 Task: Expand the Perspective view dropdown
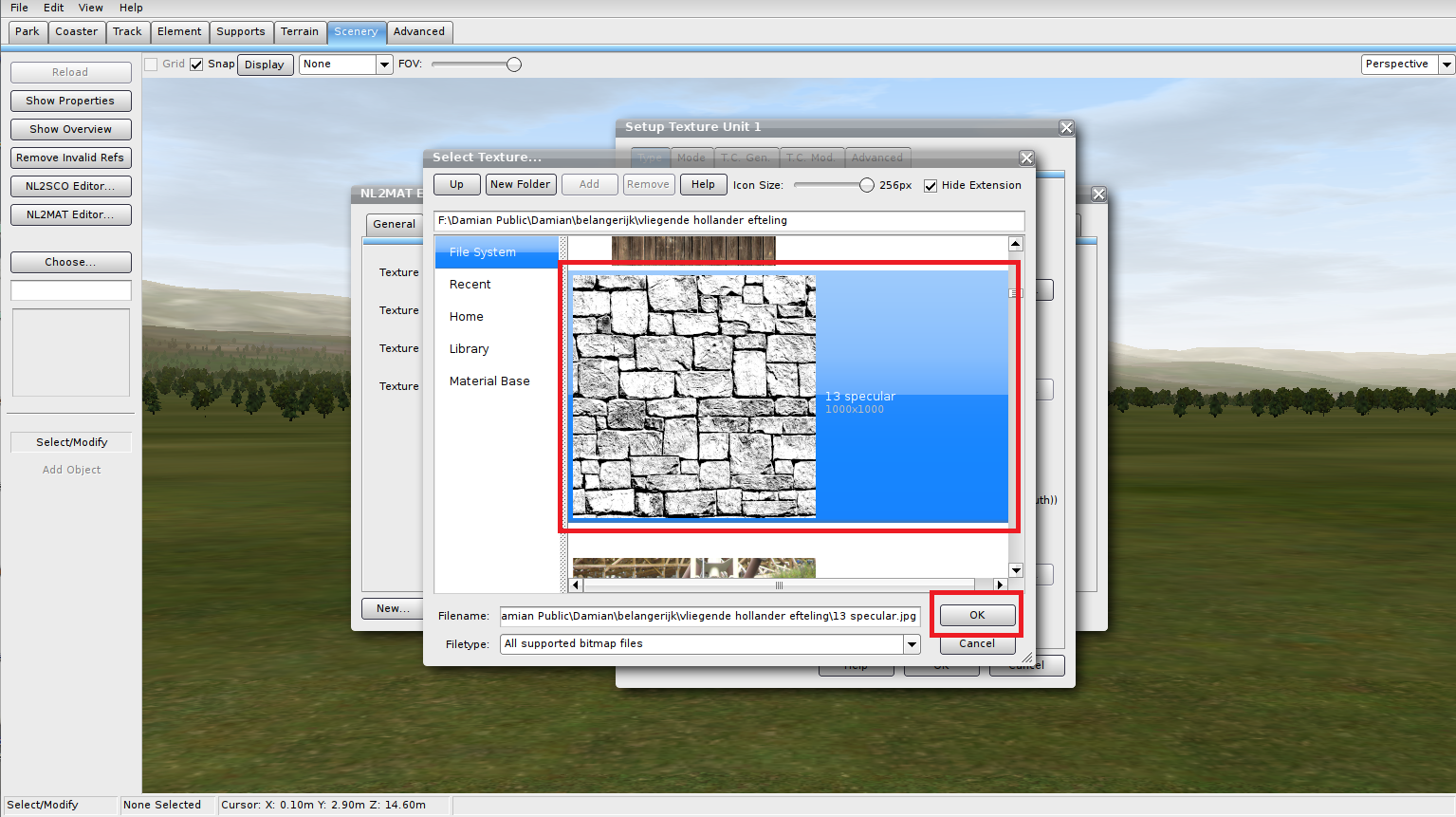tap(1447, 65)
